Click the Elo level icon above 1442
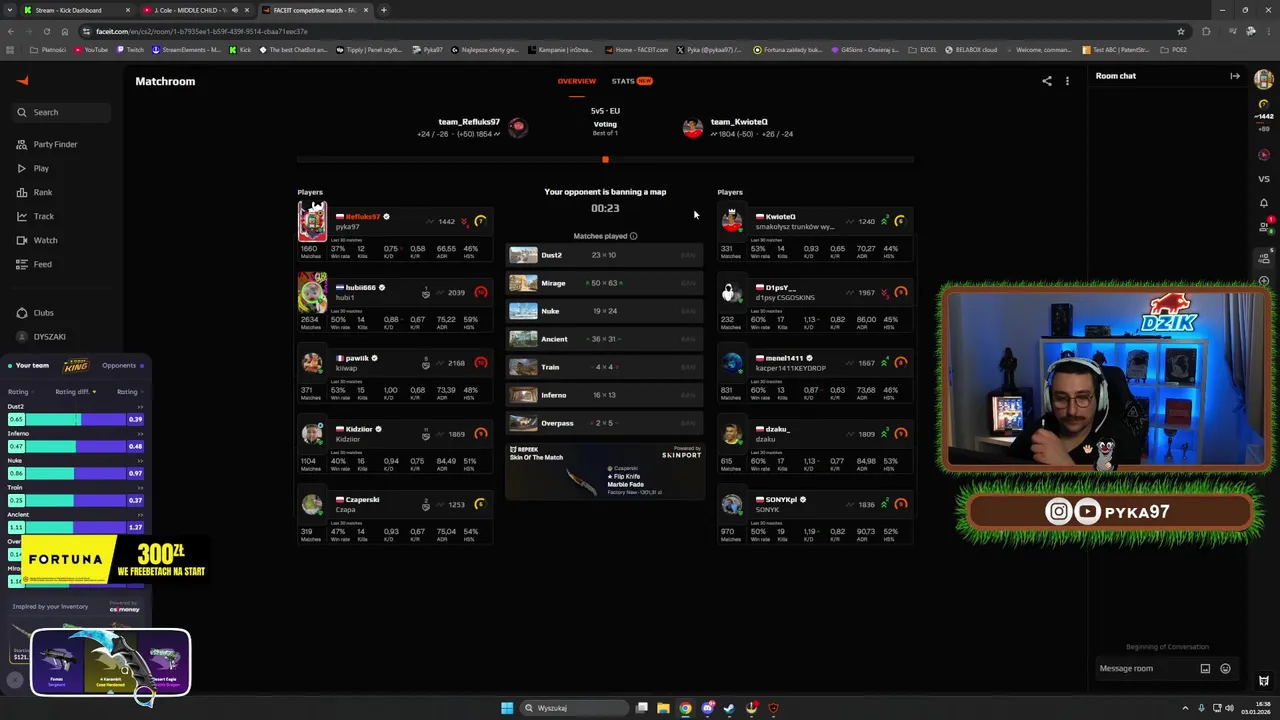Image resolution: width=1280 pixels, height=720 pixels. (x=1264, y=105)
